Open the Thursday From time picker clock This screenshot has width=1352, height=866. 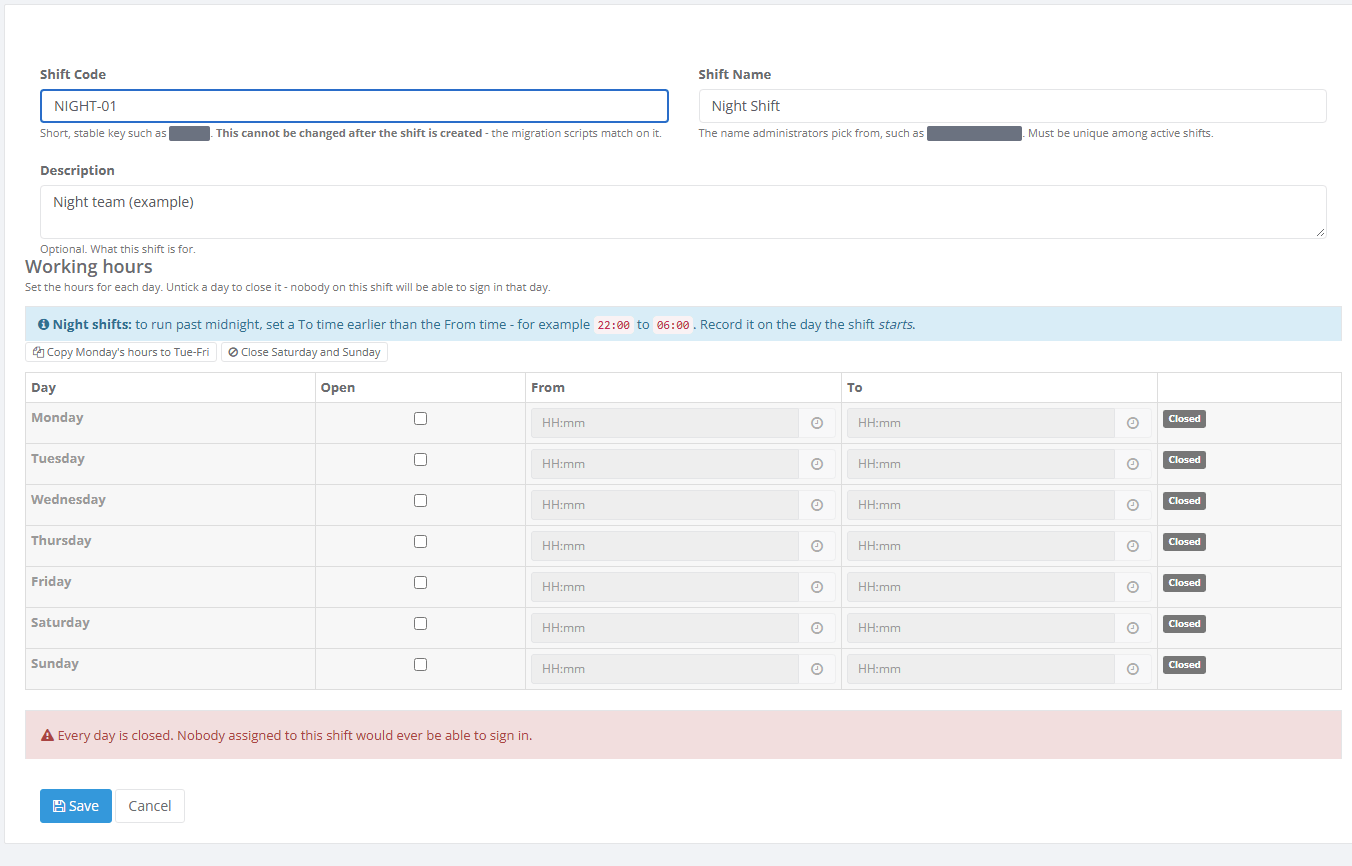pos(817,546)
